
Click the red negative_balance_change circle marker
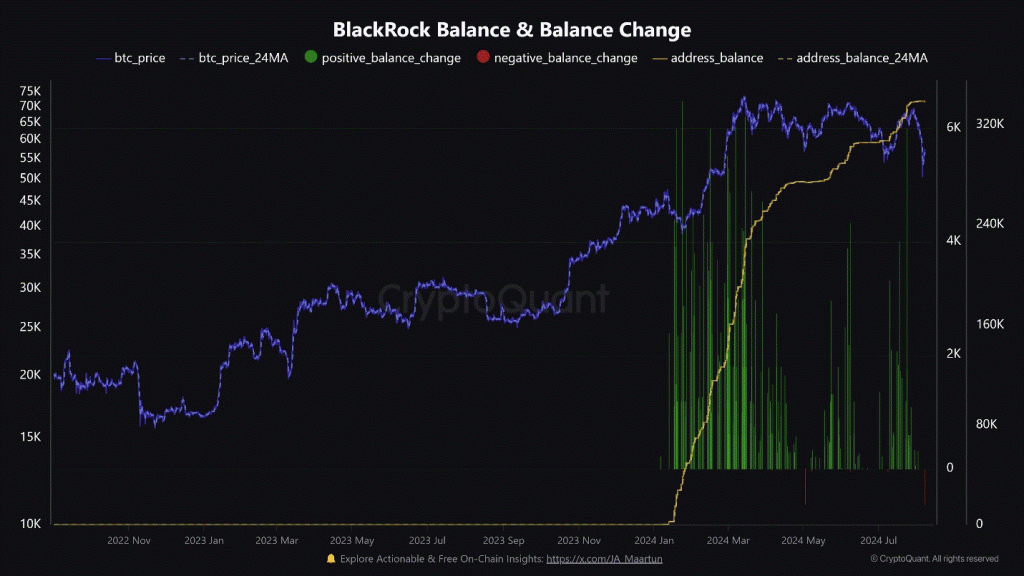tap(483, 58)
